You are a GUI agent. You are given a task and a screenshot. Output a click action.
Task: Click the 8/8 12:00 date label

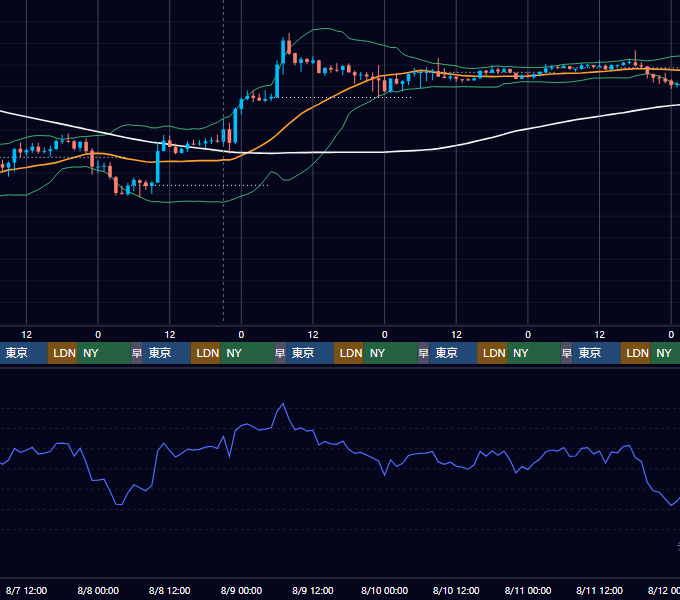pos(170,590)
